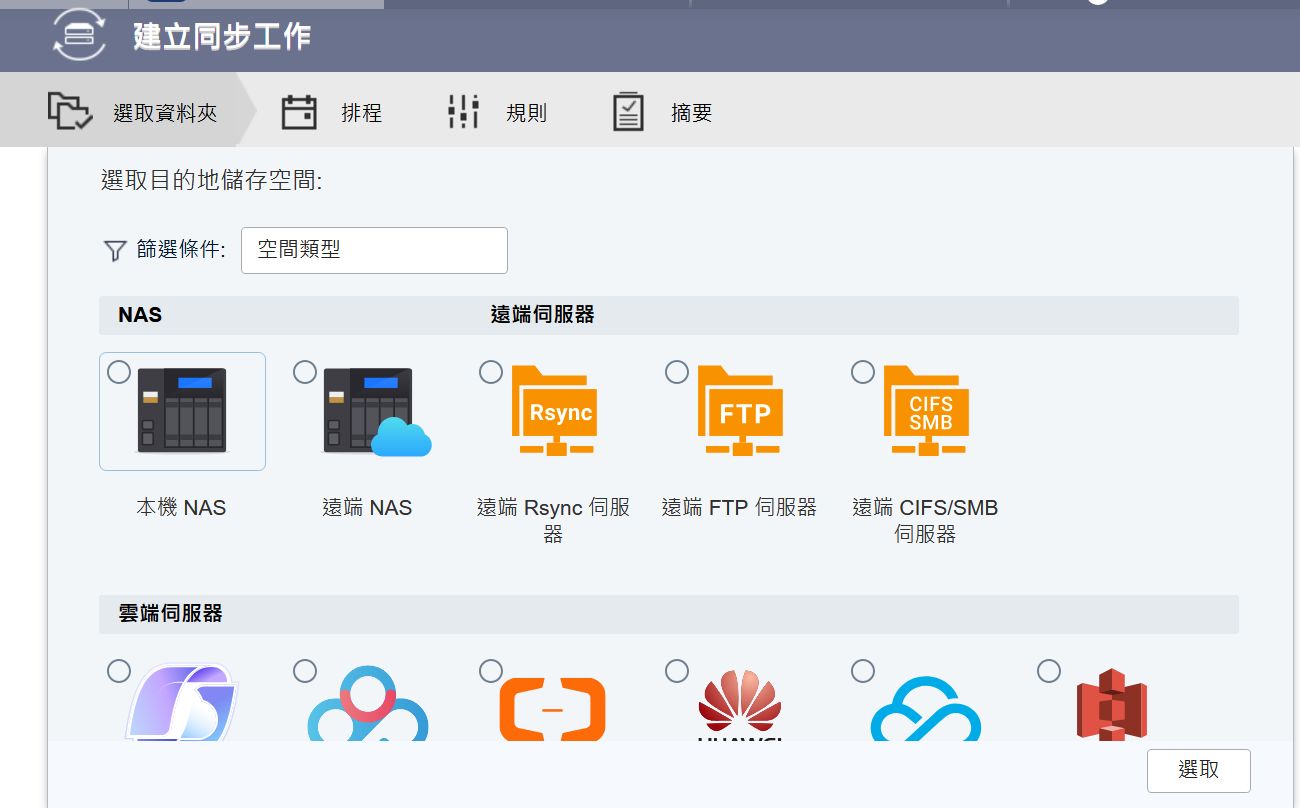Image resolution: width=1300 pixels, height=808 pixels.
Task: Click the Huawei cloud logo
Action: pos(740,706)
